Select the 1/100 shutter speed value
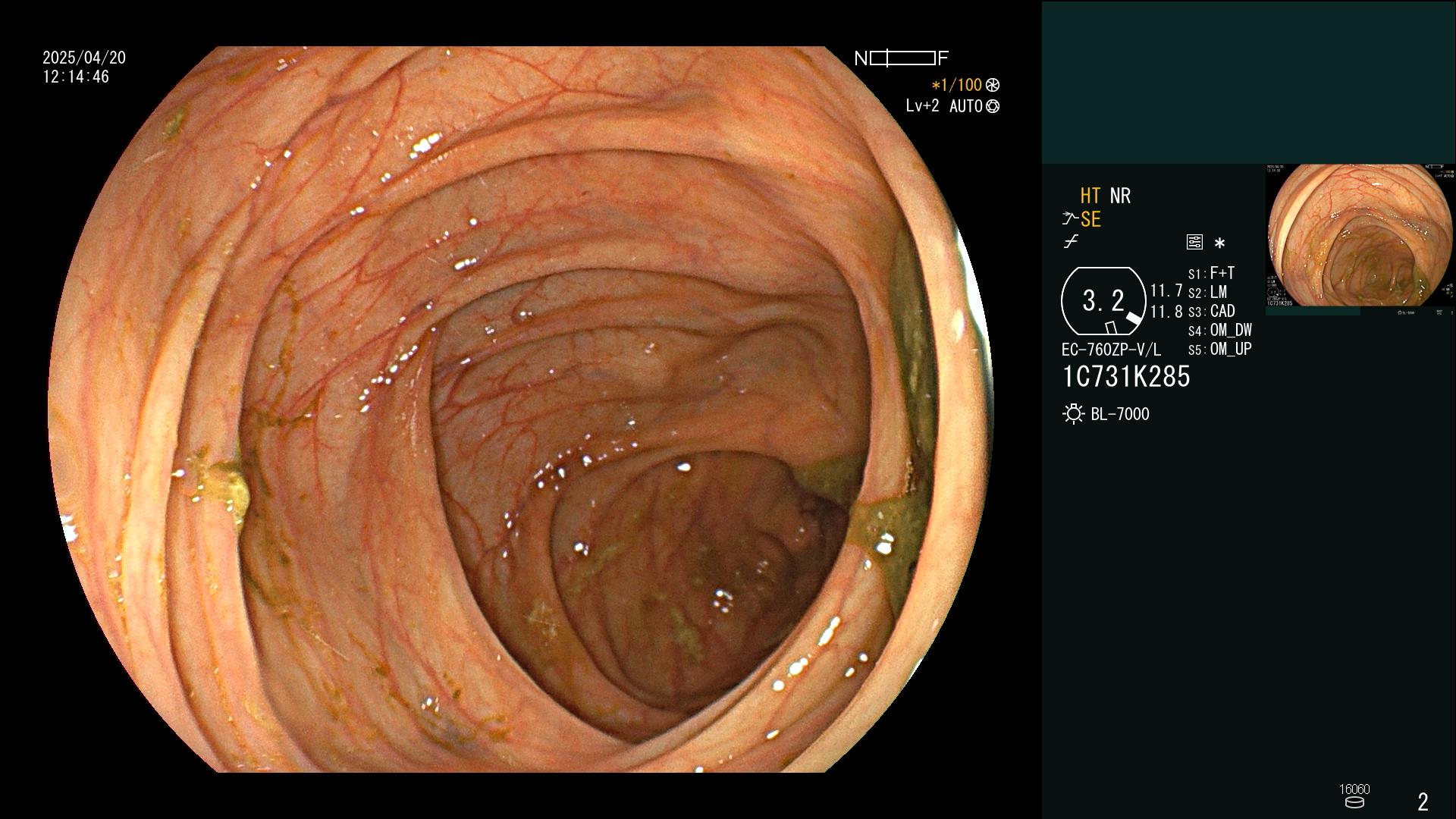1456x819 pixels. [956, 85]
